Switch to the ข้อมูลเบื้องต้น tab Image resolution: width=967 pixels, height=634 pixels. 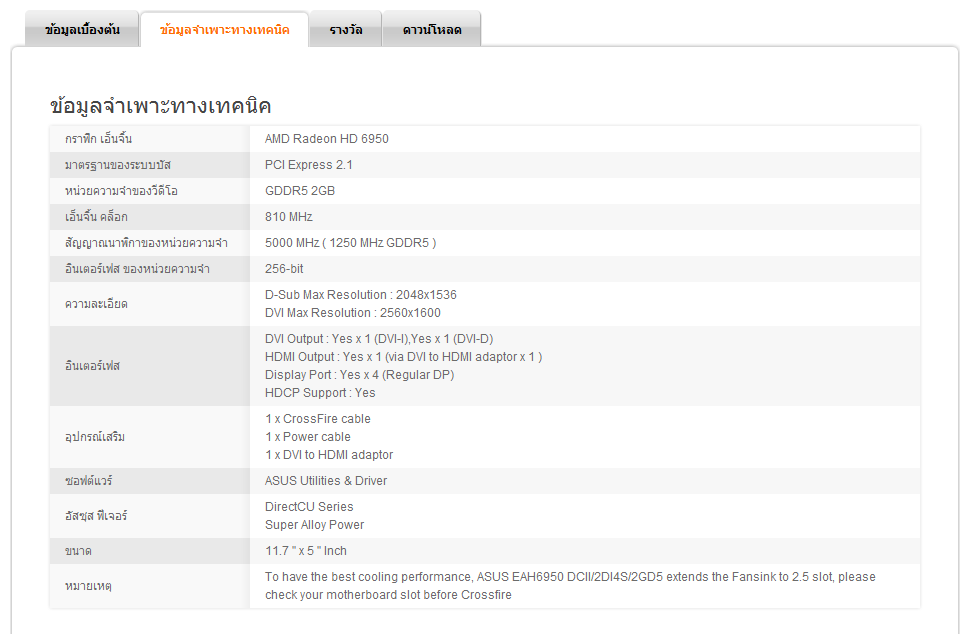point(82,29)
